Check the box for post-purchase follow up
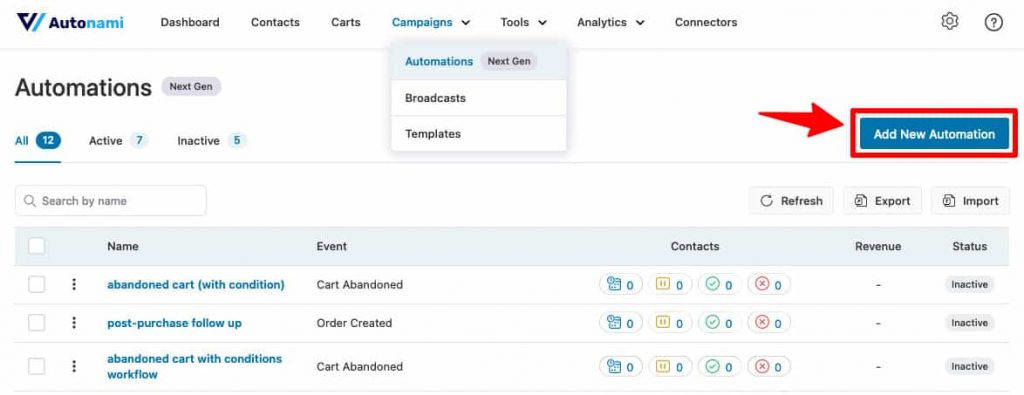 click(37, 323)
